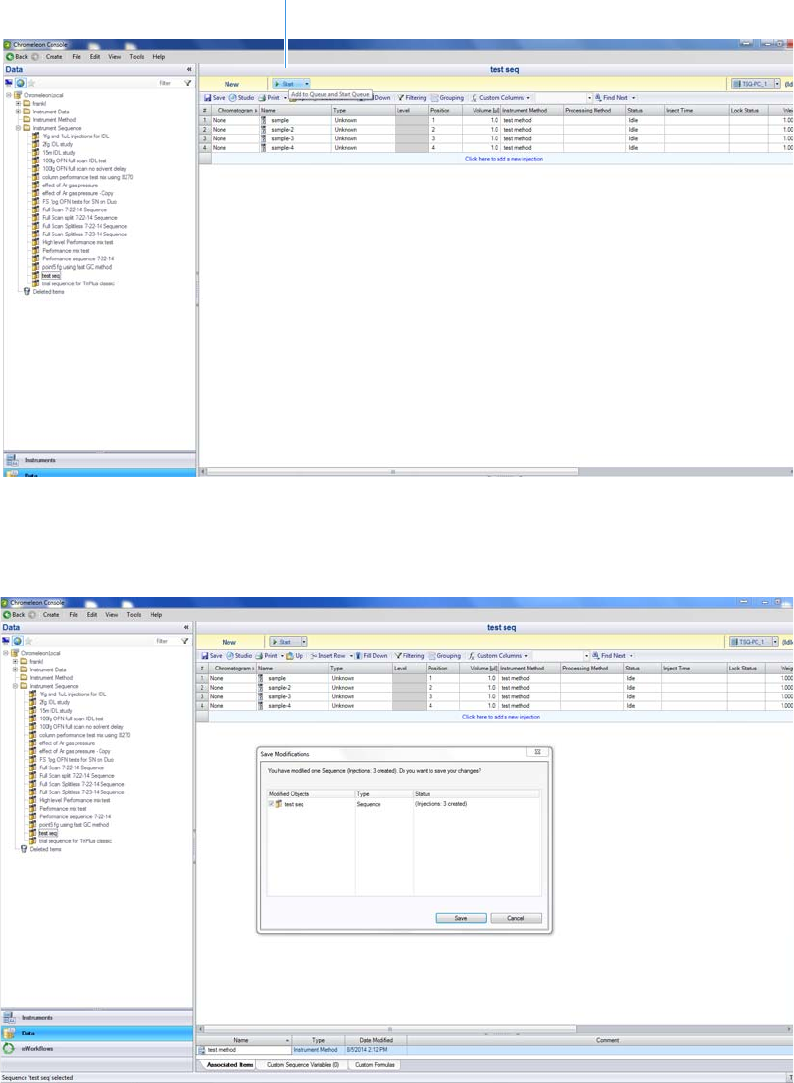
Task: Collapse Instrument Sequence folder in the upper console tree
Action: [19, 128]
